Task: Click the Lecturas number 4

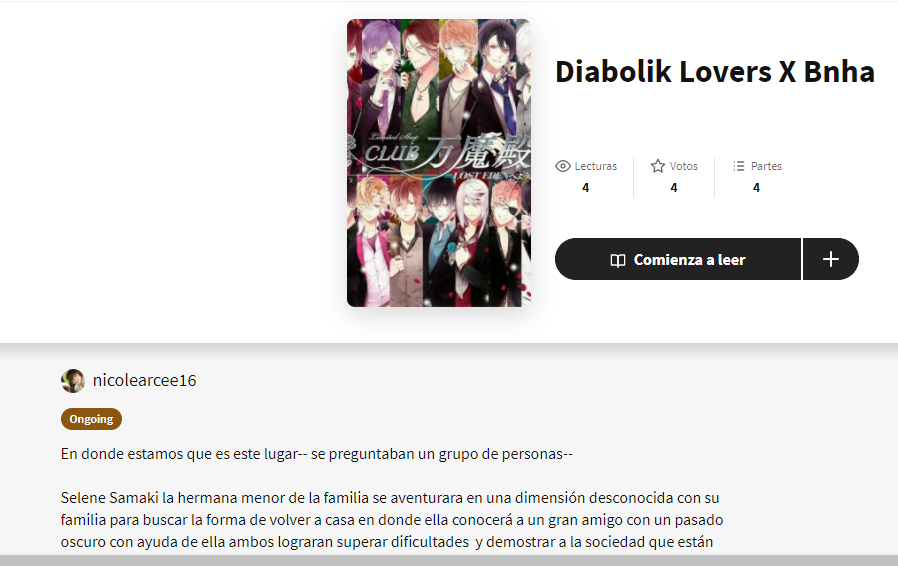Action: point(585,188)
